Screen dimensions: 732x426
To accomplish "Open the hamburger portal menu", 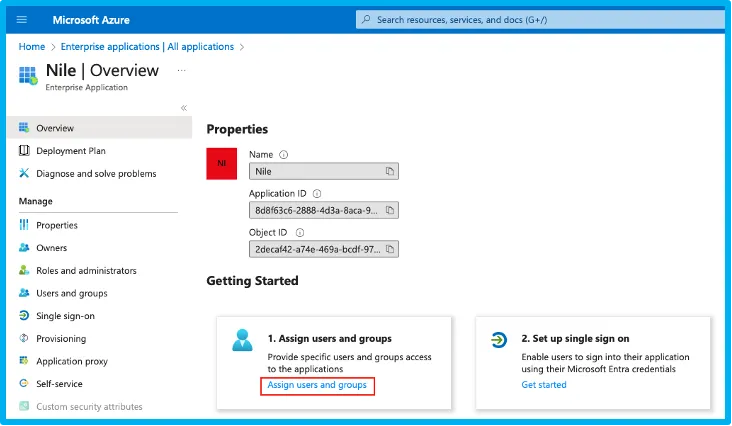I will tap(21, 20).
